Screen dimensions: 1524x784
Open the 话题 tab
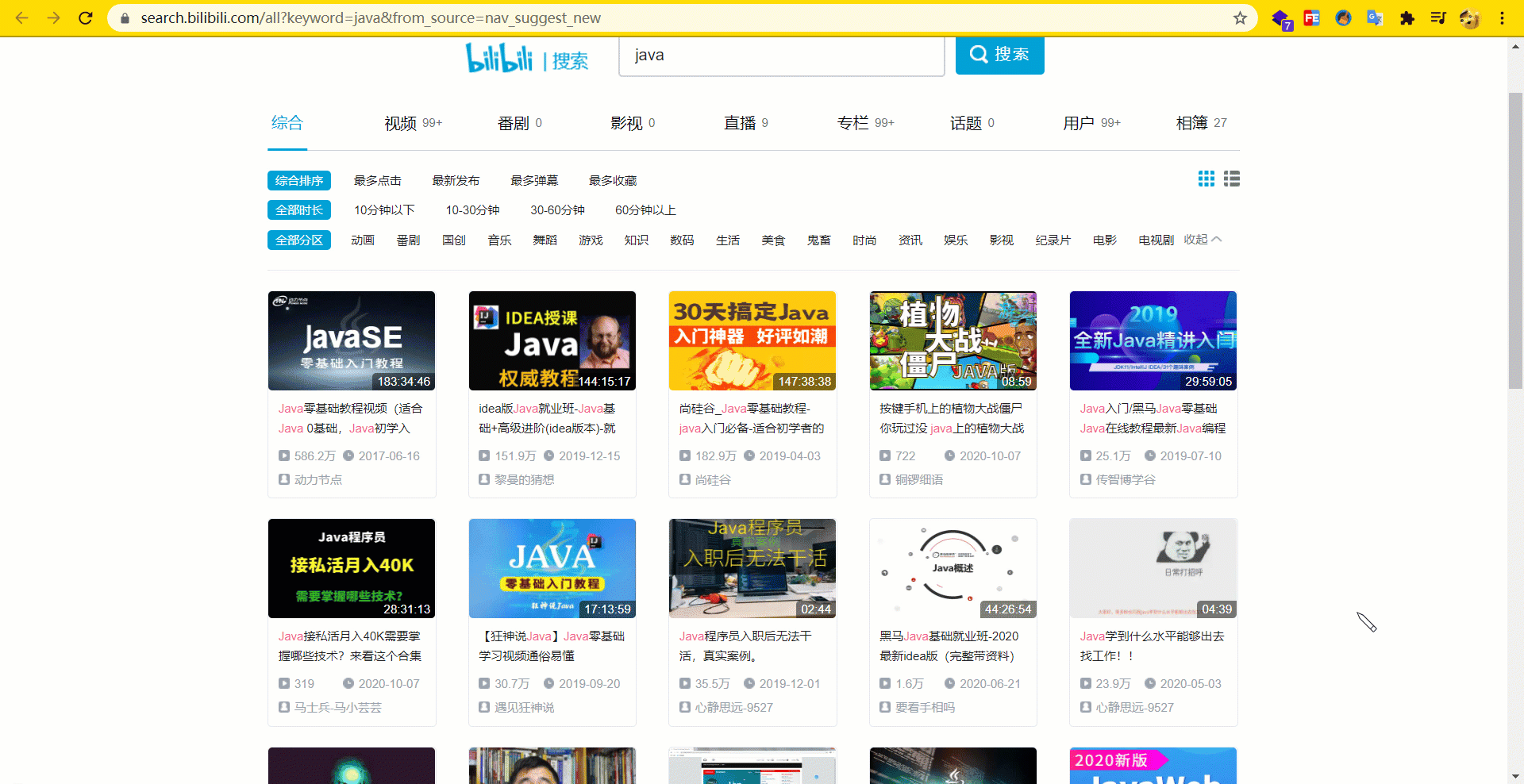pos(972,123)
